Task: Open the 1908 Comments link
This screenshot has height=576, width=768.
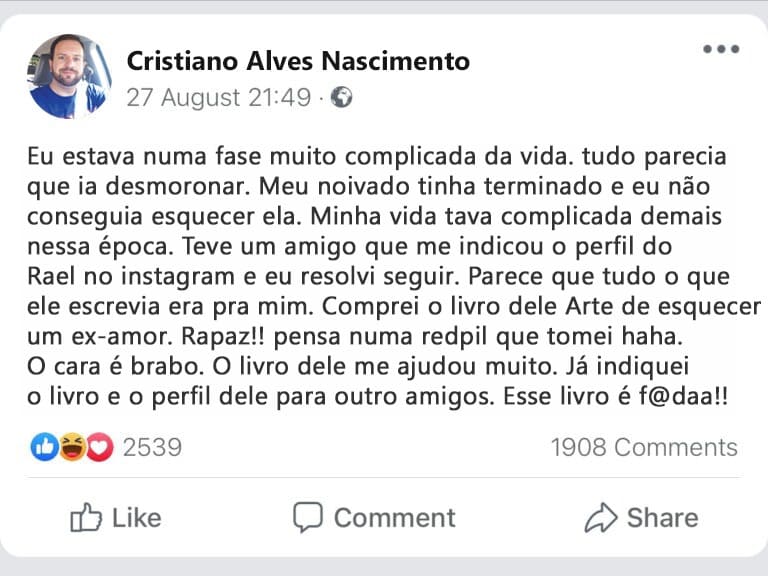Action: point(644,447)
